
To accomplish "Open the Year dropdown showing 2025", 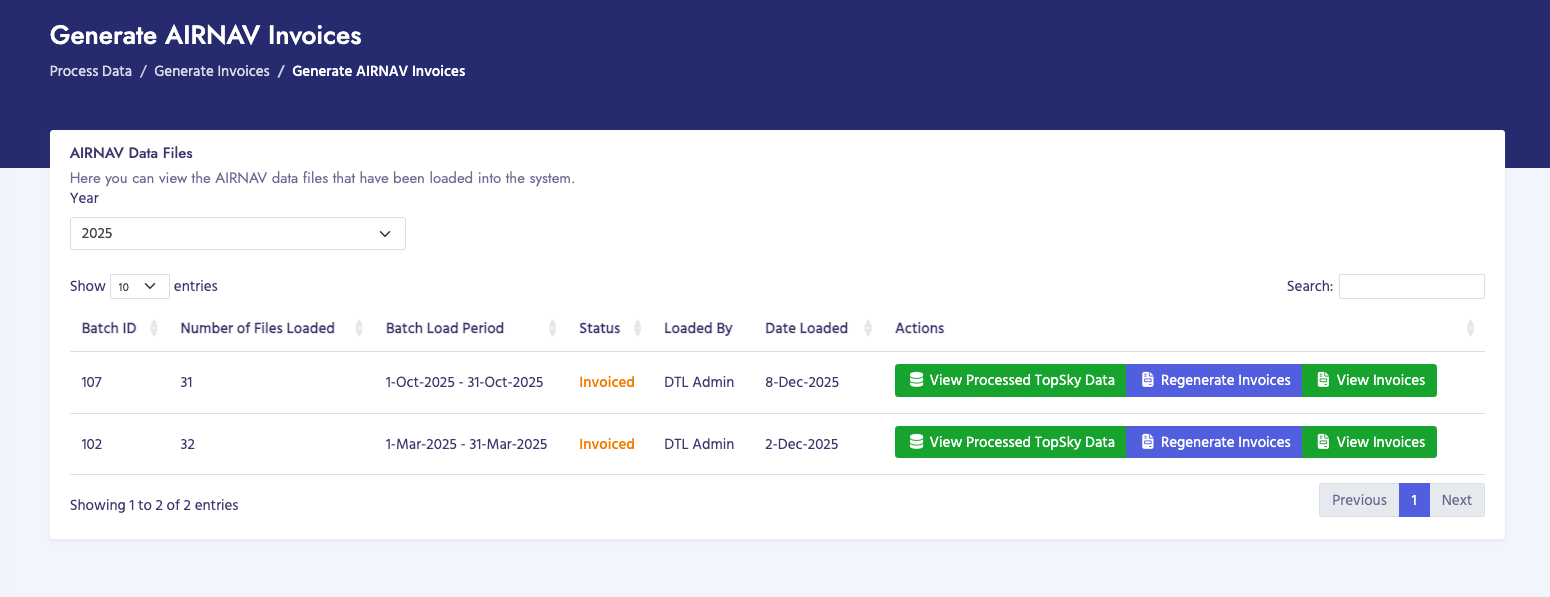I will pyautogui.click(x=237, y=233).
